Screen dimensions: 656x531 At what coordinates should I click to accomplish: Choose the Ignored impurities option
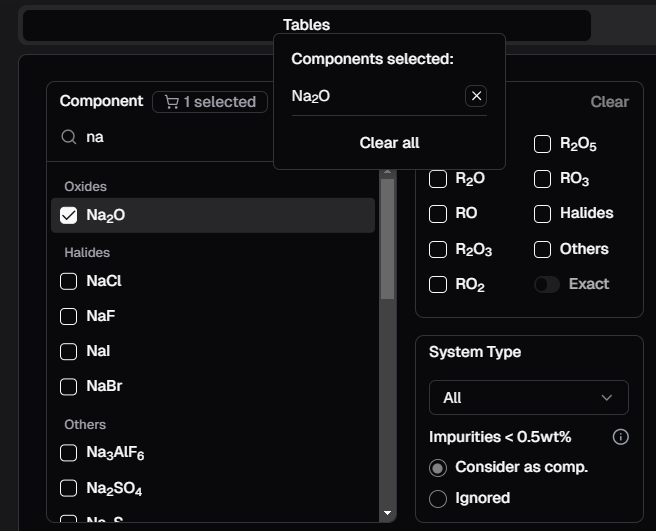coord(437,498)
